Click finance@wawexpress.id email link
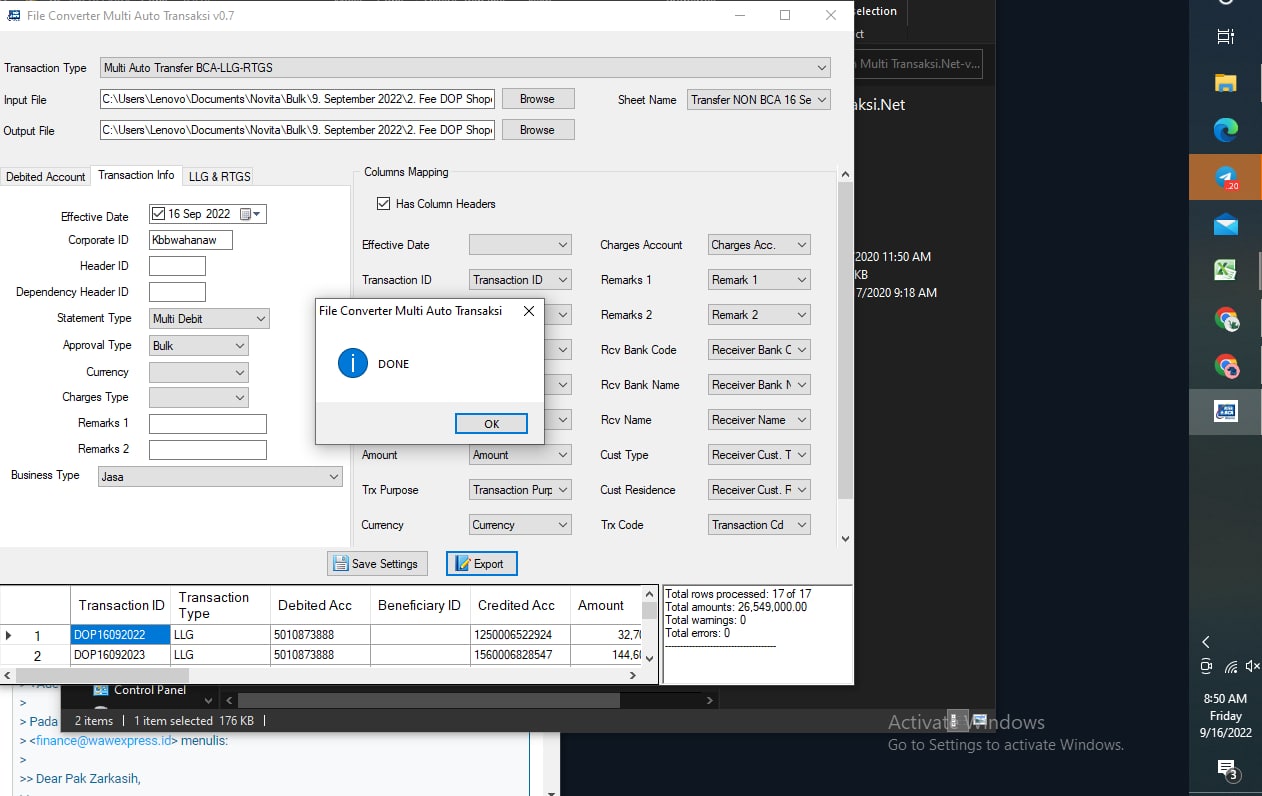 [103, 741]
